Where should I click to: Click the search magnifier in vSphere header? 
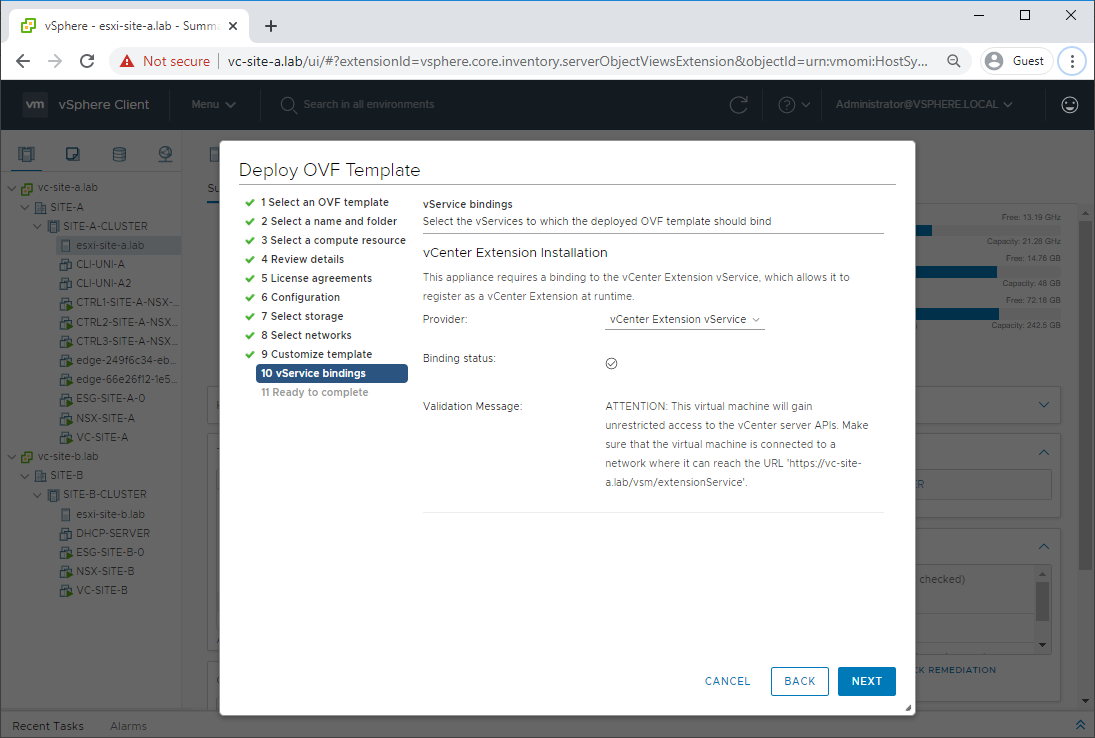point(288,105)
